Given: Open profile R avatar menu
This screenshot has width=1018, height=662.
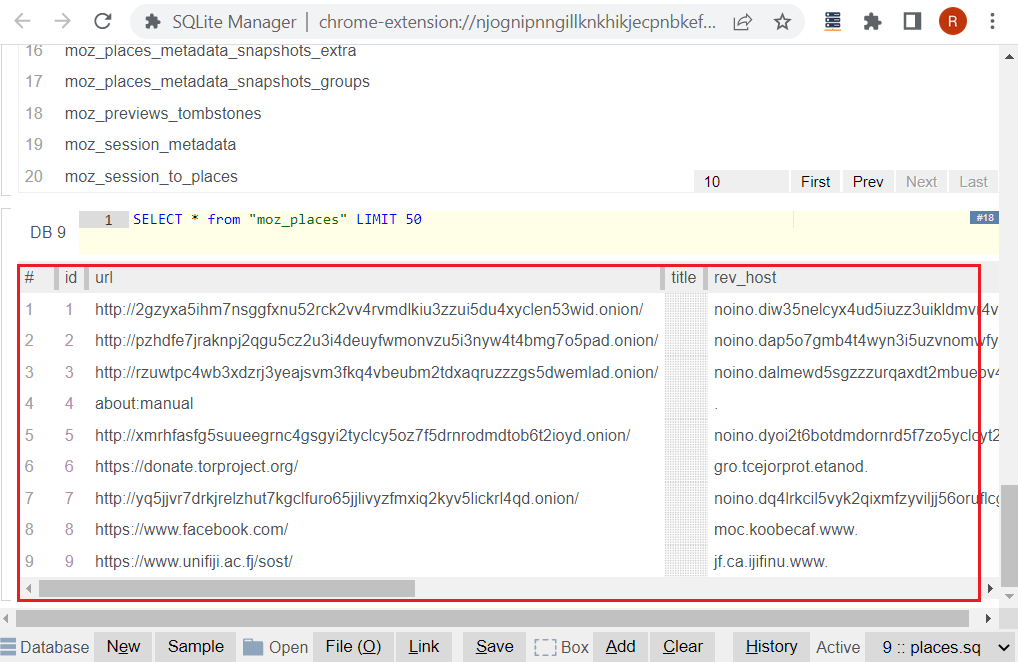Looking at the screenshot, I should coord(952,21).
